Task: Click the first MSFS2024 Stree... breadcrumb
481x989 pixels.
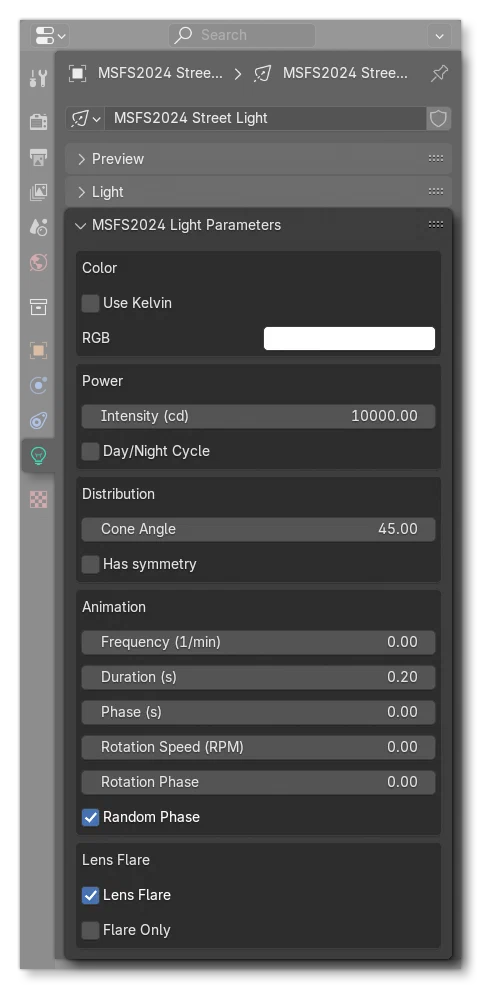Action: click(160, 73)
